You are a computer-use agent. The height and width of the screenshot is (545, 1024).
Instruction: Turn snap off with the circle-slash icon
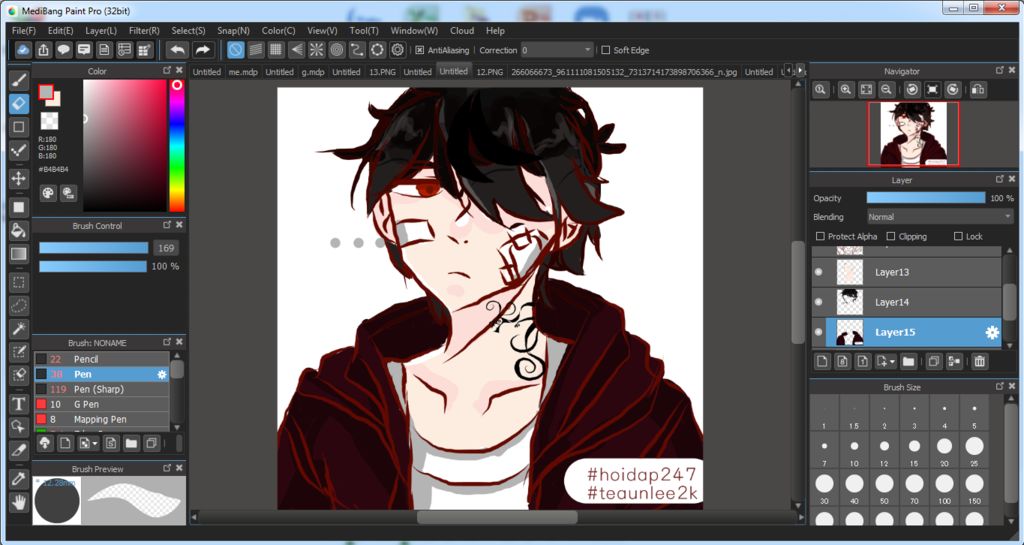pos(236,50)
